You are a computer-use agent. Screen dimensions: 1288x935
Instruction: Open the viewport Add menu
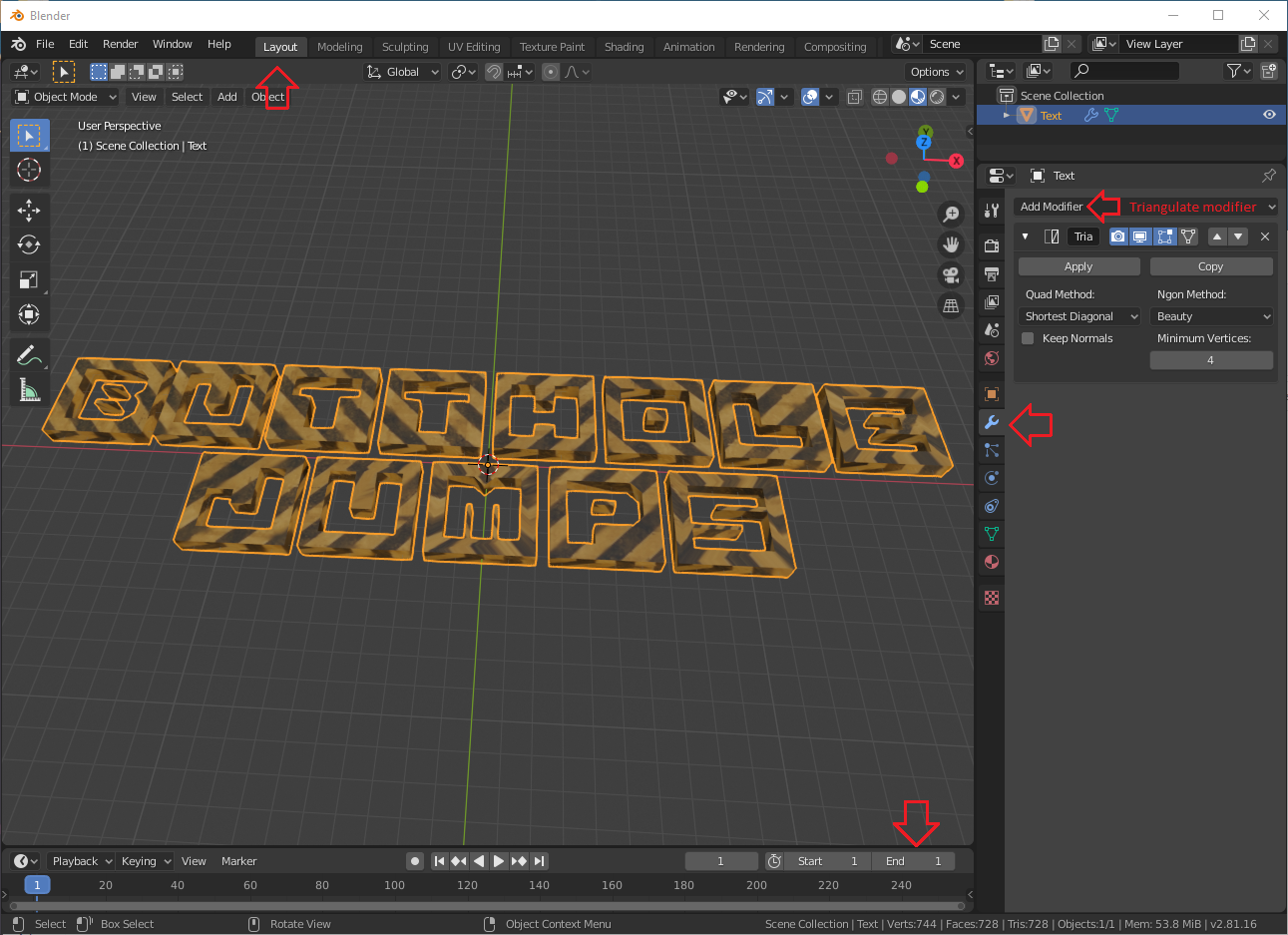pyautogui.click(x=227, y=97)
